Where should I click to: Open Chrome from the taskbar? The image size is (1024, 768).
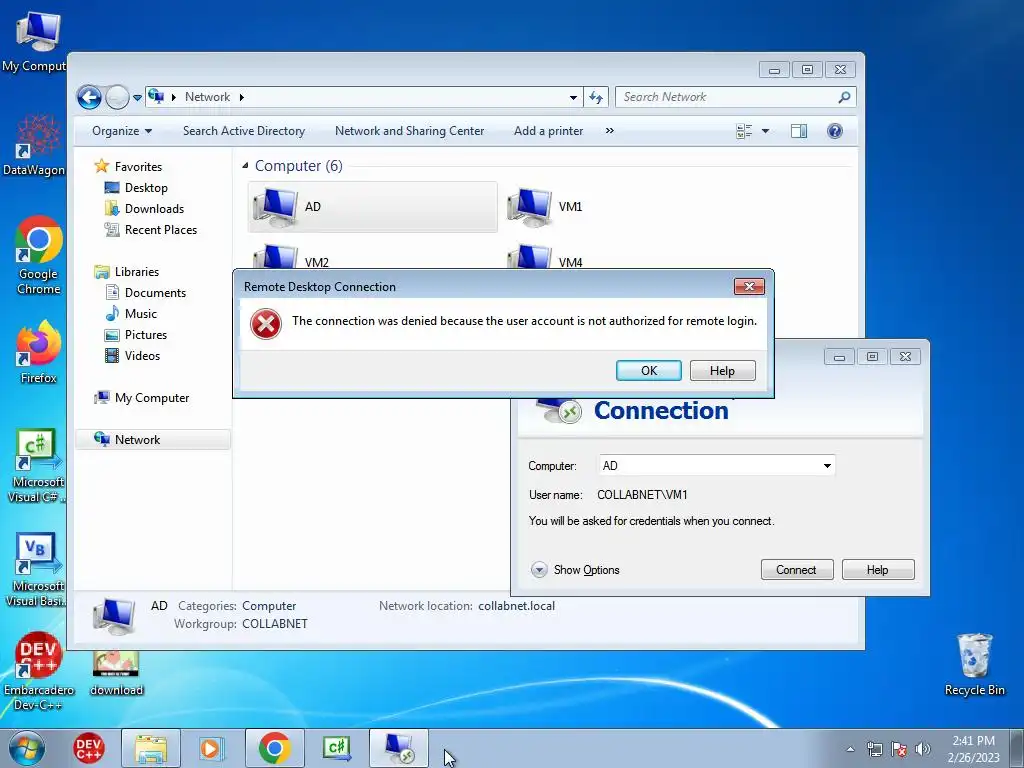pos(274,748)
